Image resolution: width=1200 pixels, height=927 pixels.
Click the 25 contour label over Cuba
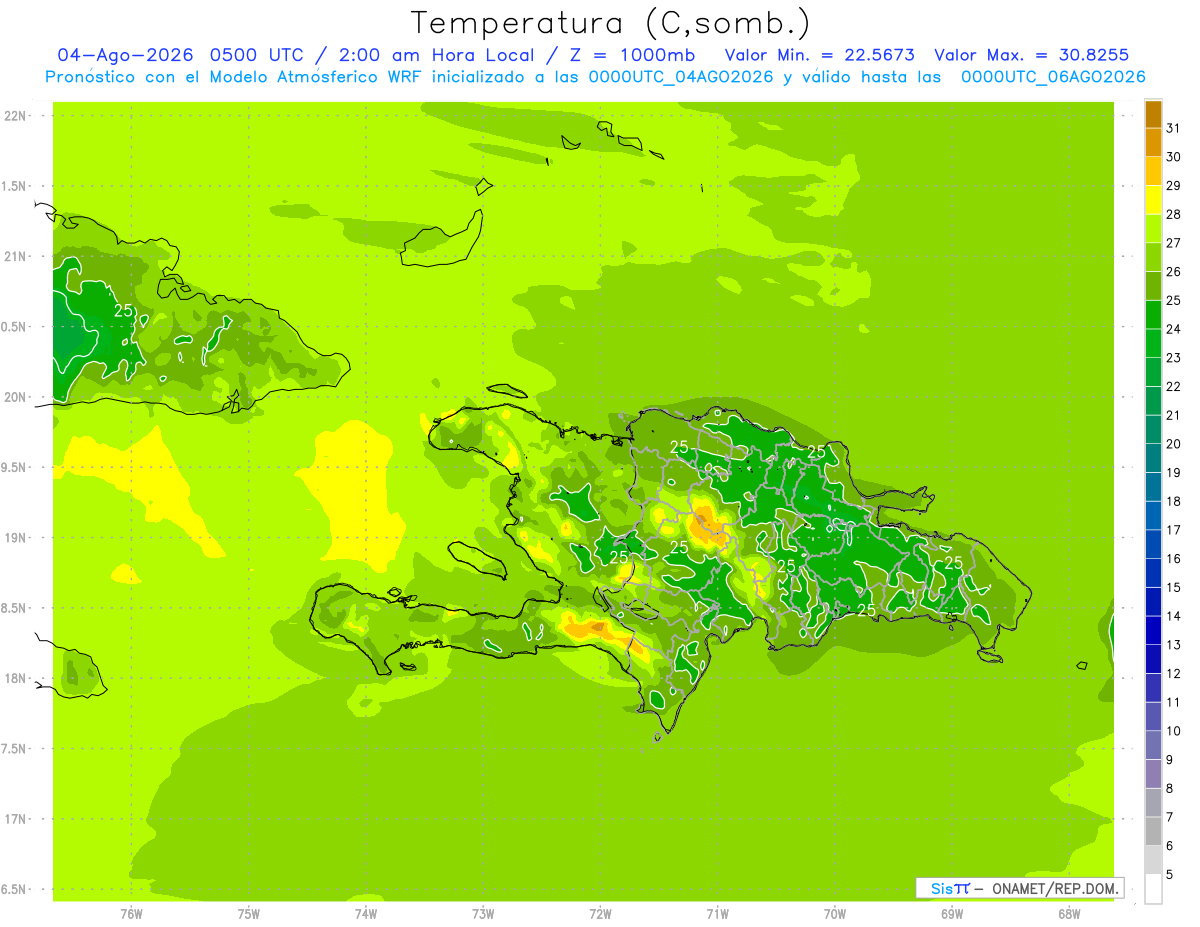(123, 311)
